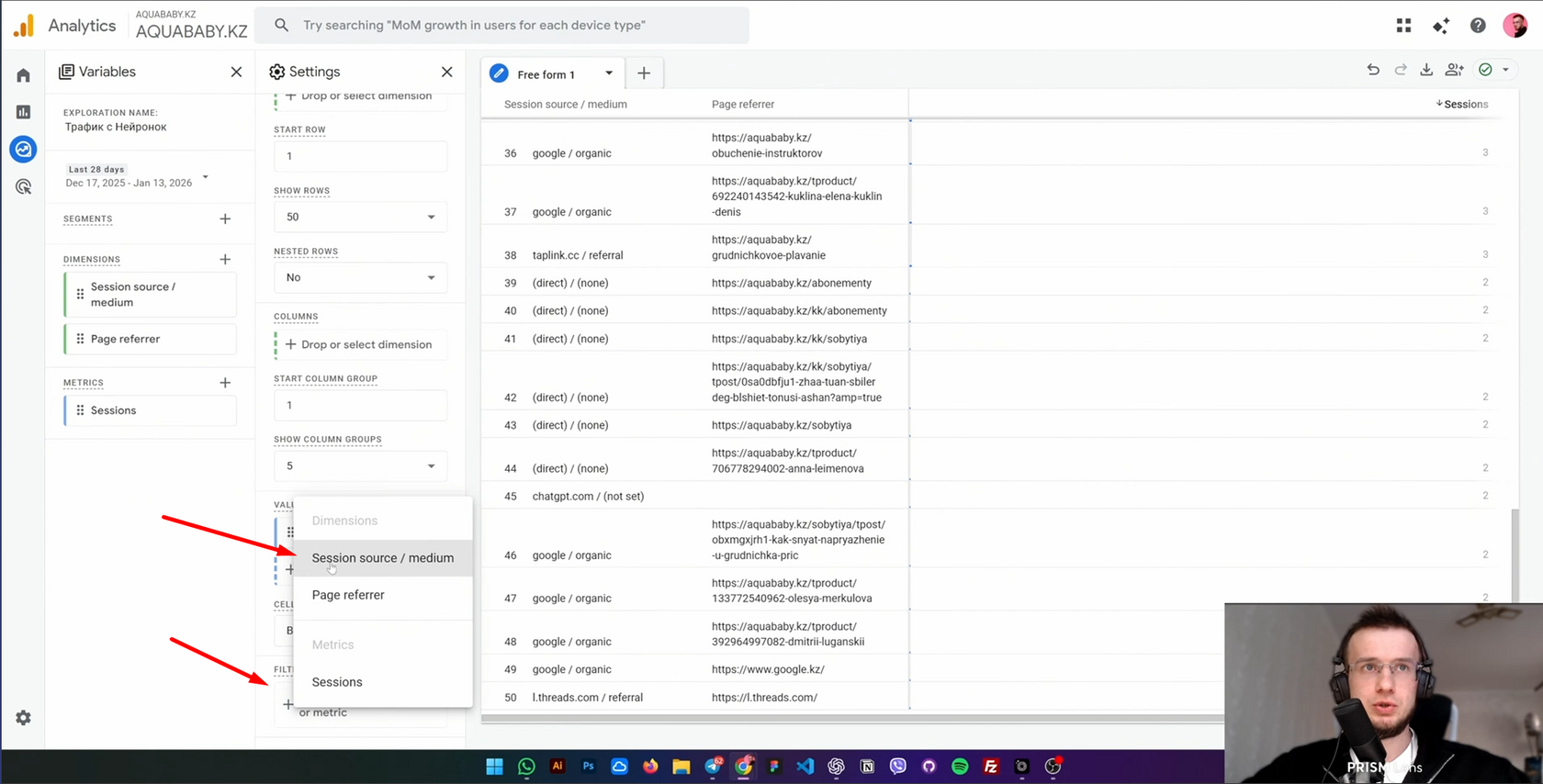
Task: Click the https://aquababy.kz/kk/sobytiya referrer cell
Action: pyautogui.click(x=789, y=339)
